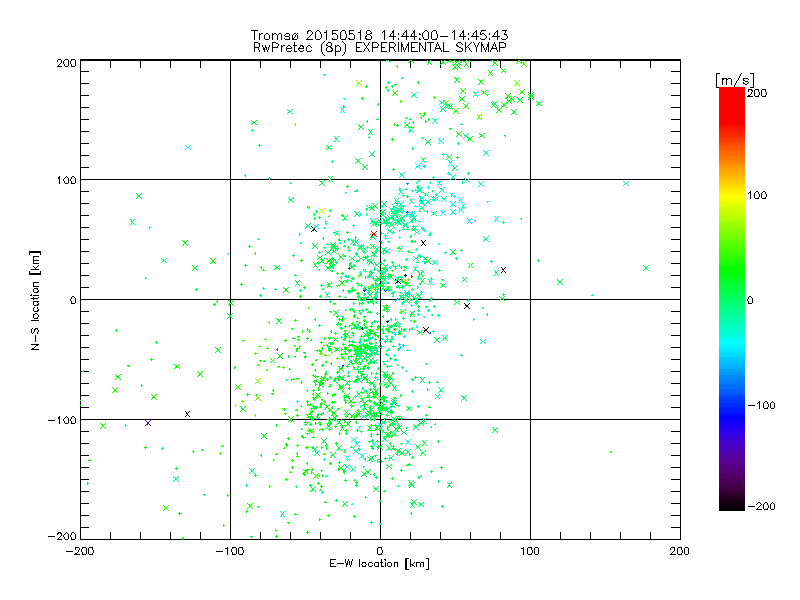Click the black bottom of the colorbar near -200
The height and width of the screenshot is (600, 800).
click(732, 504)
